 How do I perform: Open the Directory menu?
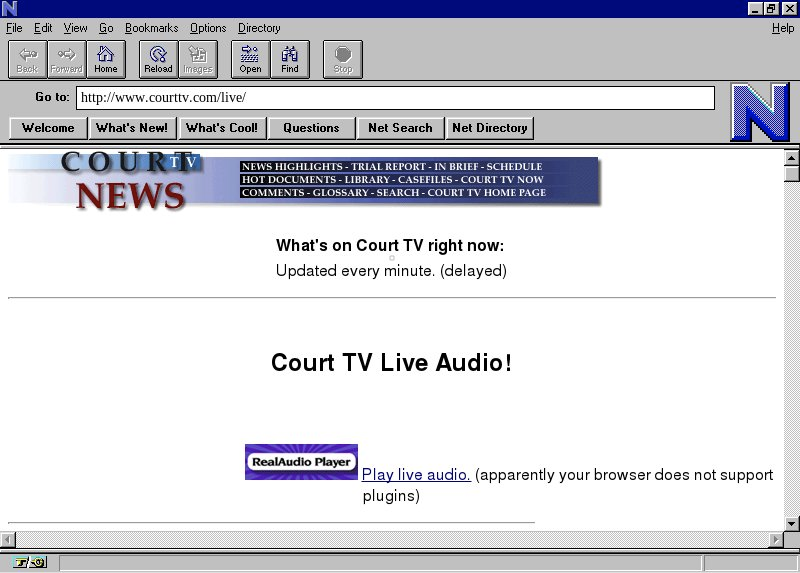(x=259, y=28)
